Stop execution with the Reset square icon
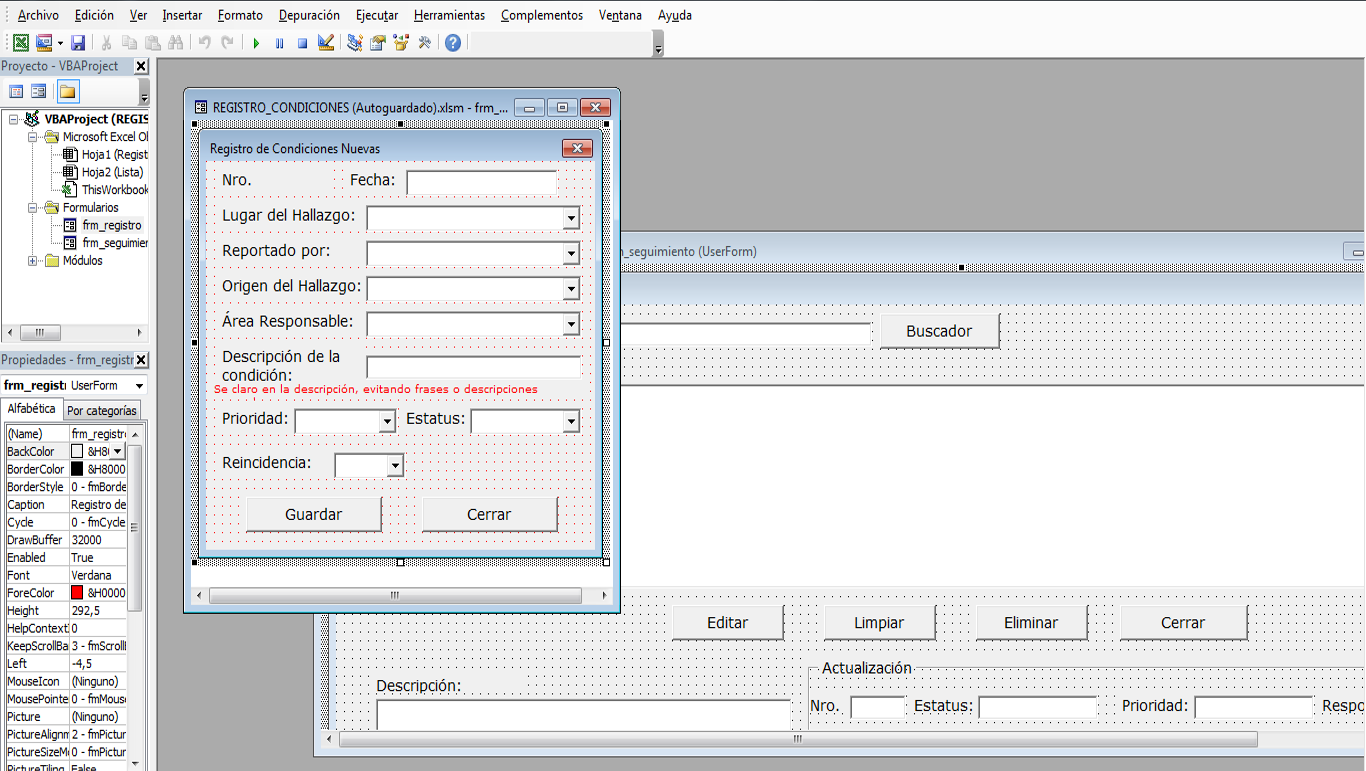1366x771 pixels. [302, 43]
